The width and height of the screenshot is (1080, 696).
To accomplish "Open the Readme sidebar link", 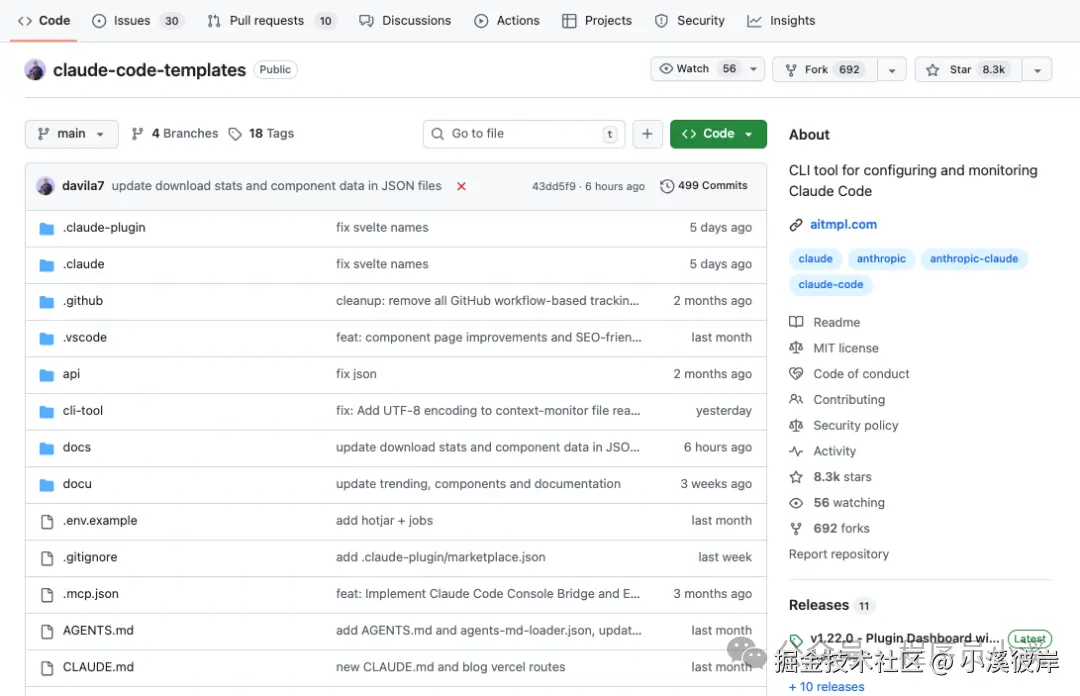I will tap(825, 322).
